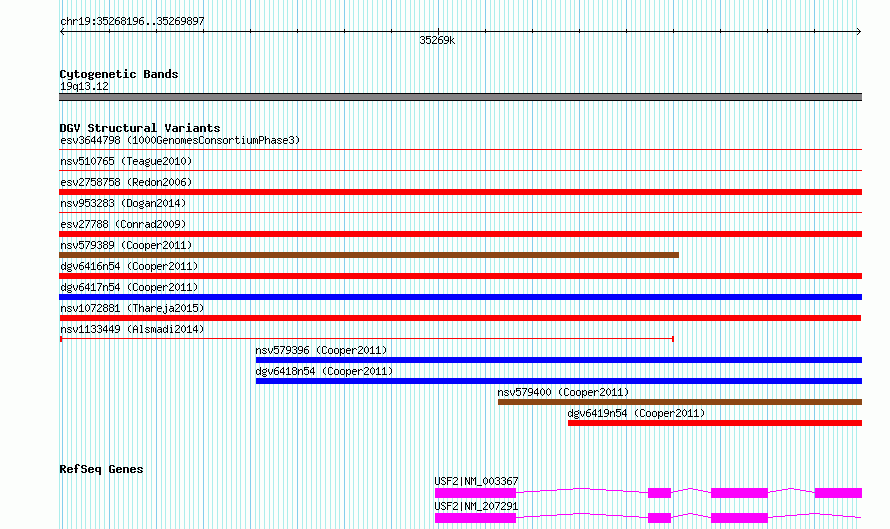This screenshot has width=890, height=529.
Task: Select the blue bar for nsv579396
Action: click(x=559, y=360)
